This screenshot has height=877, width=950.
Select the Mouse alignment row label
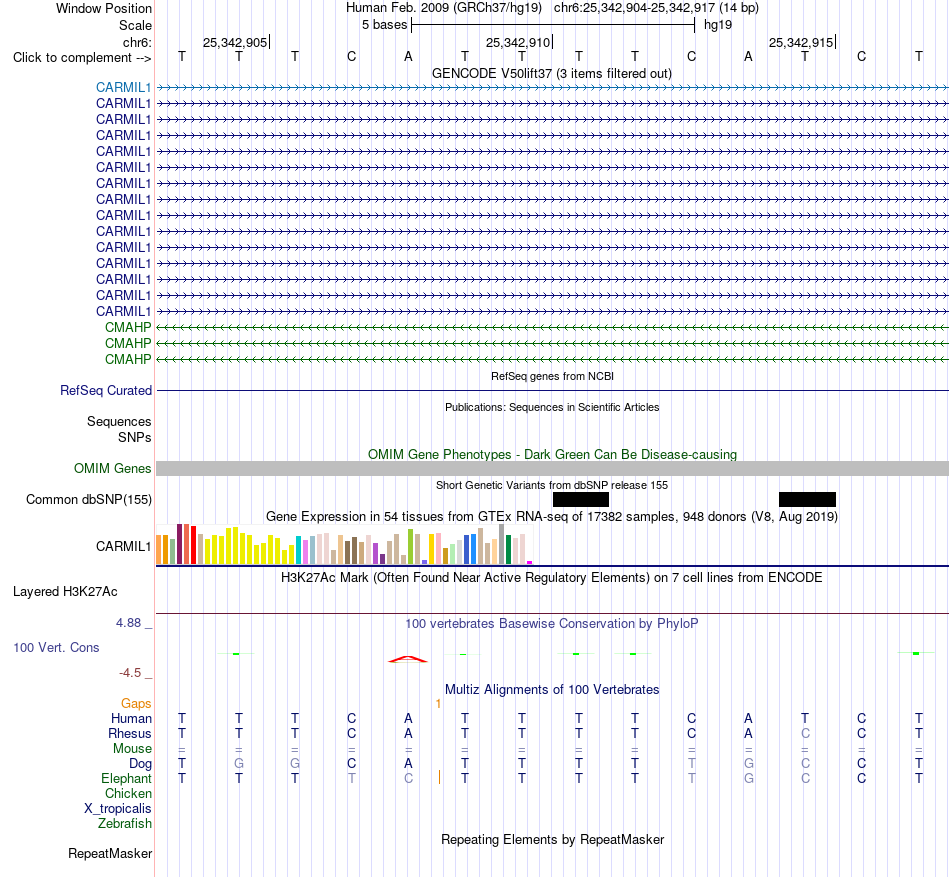coord(132,749)
